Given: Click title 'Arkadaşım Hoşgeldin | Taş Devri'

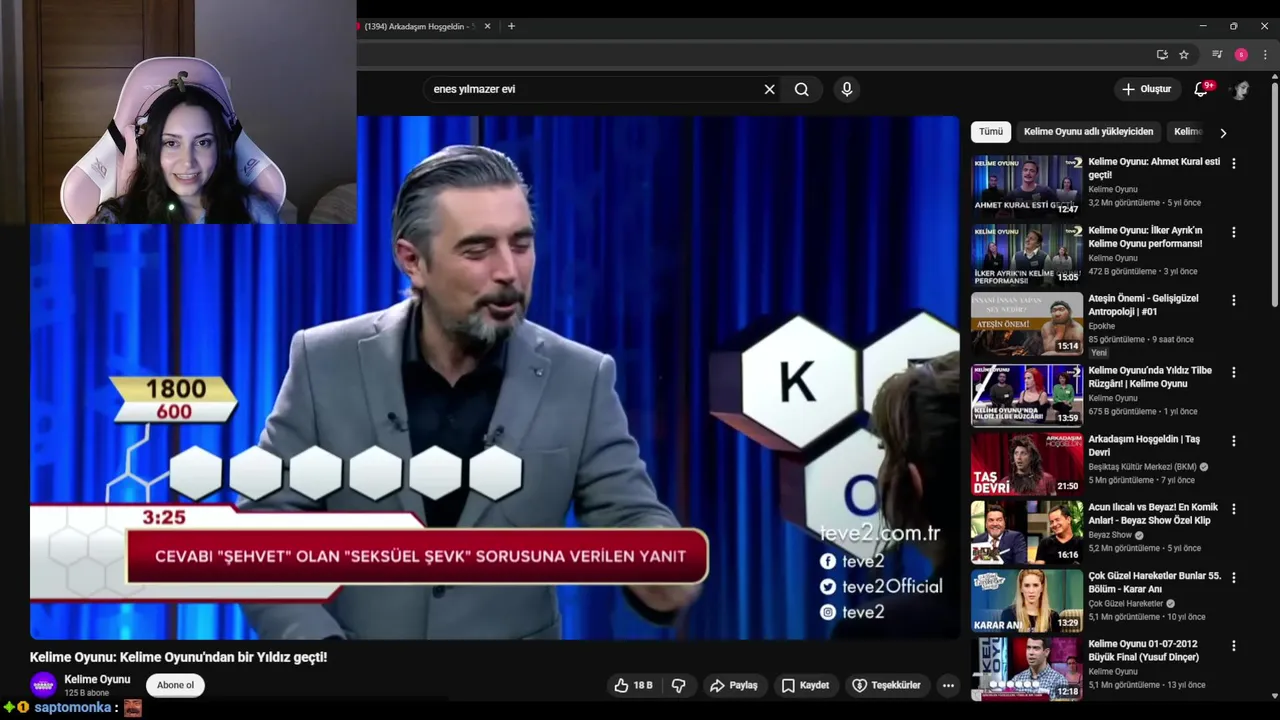Looking at the screenshot, I should pyautogui.click(x=1144, y=446).
